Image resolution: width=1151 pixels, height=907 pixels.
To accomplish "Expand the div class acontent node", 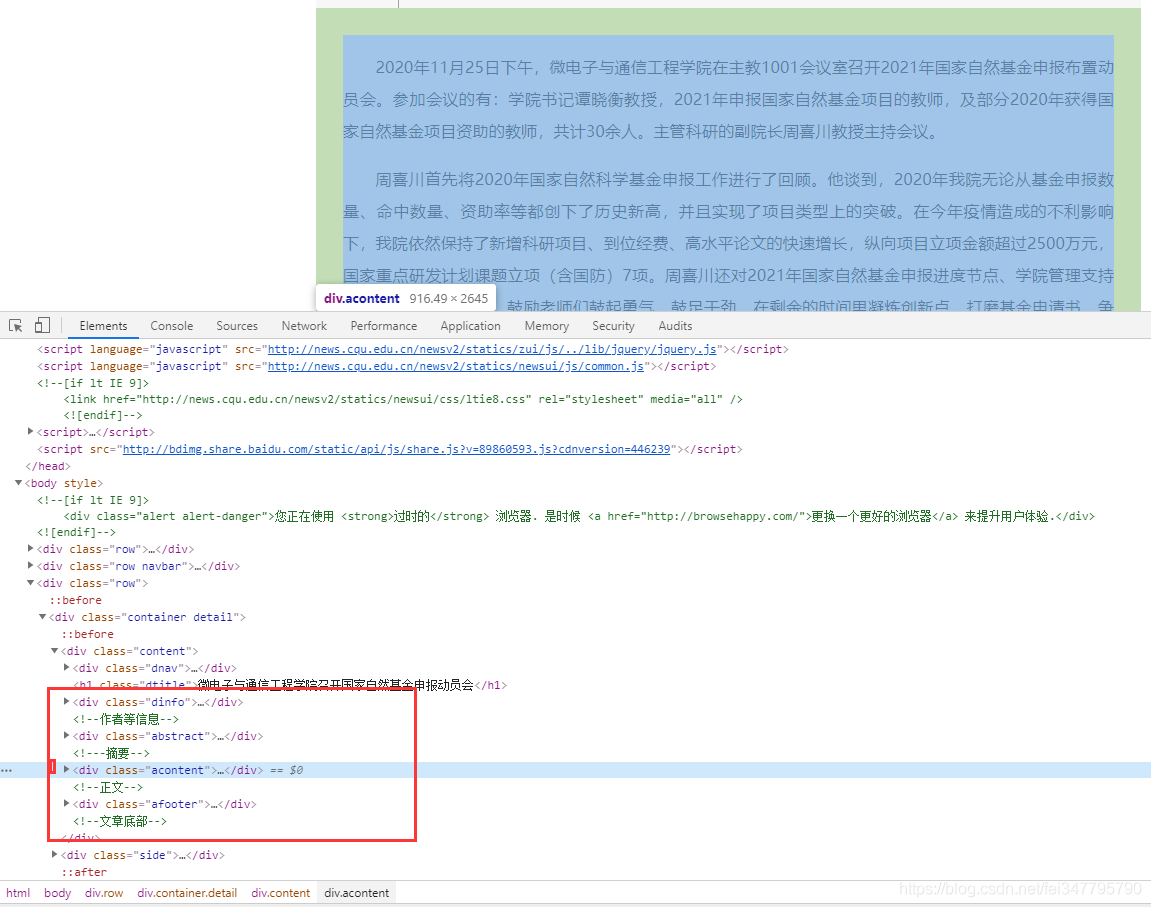I will click(66, 769).
